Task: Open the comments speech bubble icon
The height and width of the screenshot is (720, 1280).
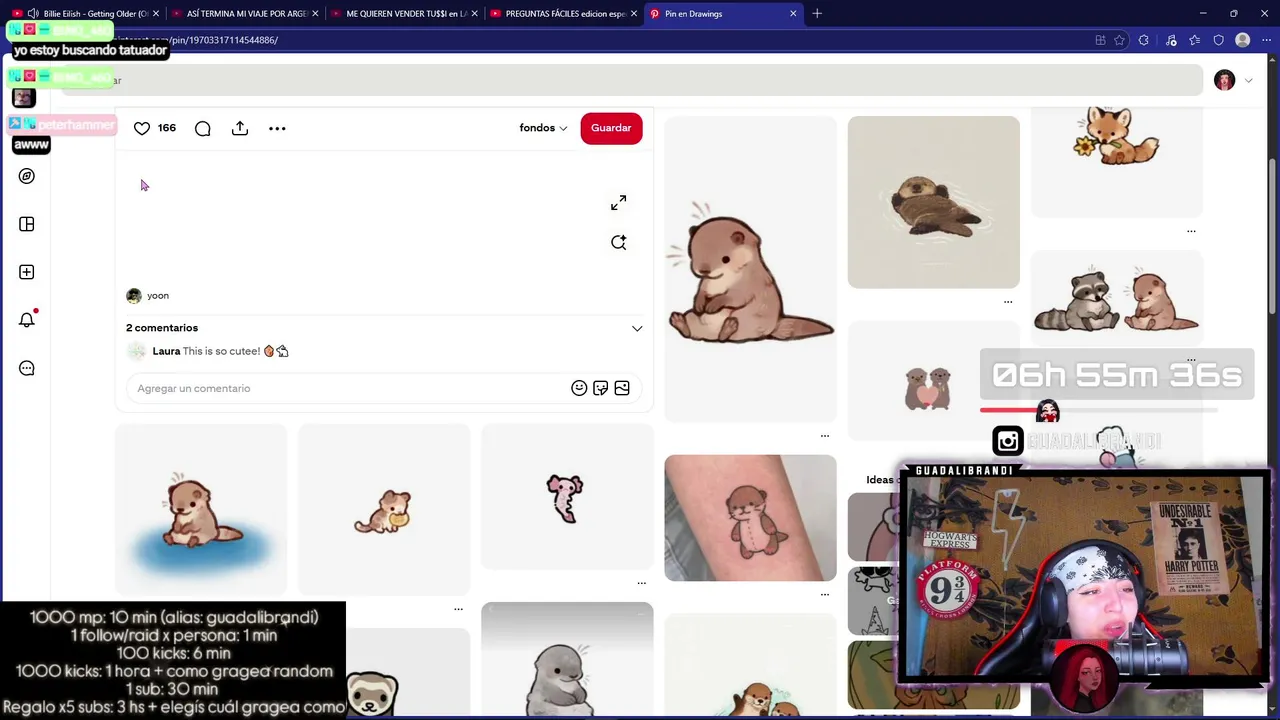Action: click(x=203, y=128)
